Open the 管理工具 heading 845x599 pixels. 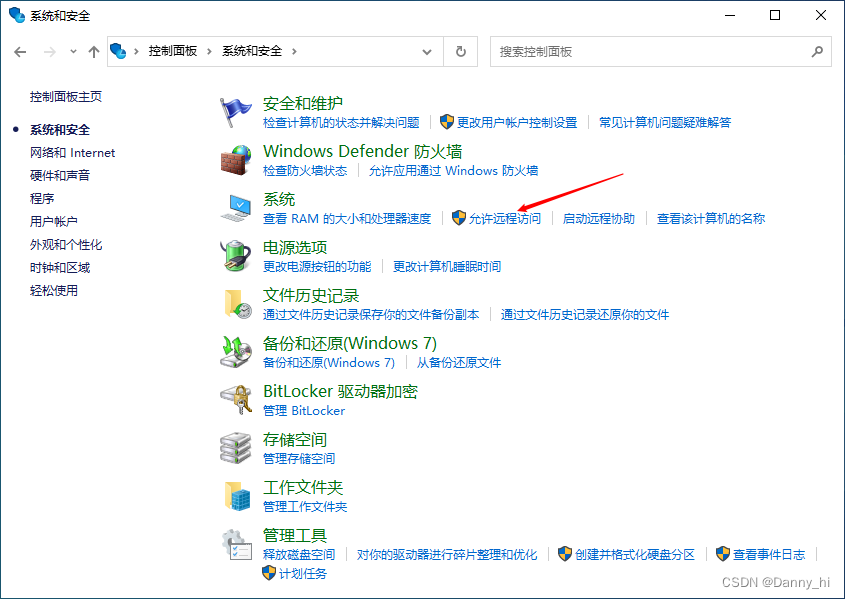(x=295, y=535)
